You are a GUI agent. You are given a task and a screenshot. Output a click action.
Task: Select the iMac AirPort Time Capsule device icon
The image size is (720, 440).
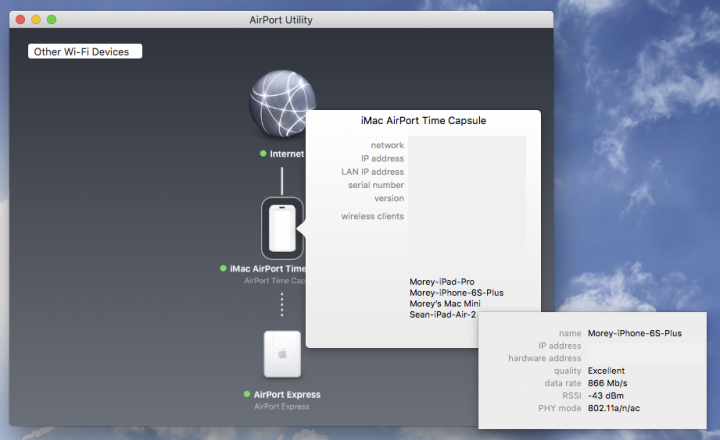pyautogui.click(x=282, y=228)
